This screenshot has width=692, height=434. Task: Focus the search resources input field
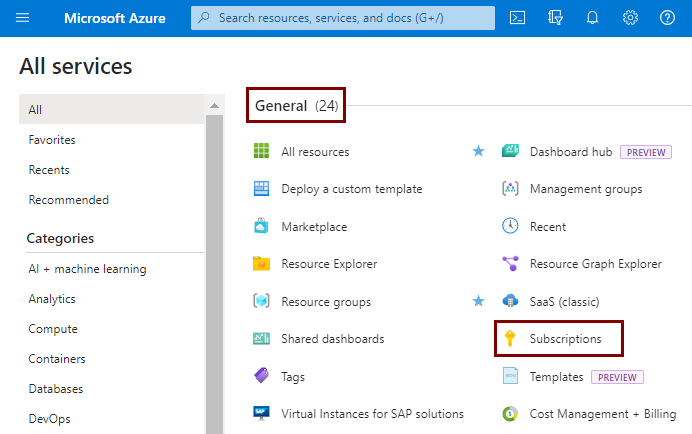343,18
